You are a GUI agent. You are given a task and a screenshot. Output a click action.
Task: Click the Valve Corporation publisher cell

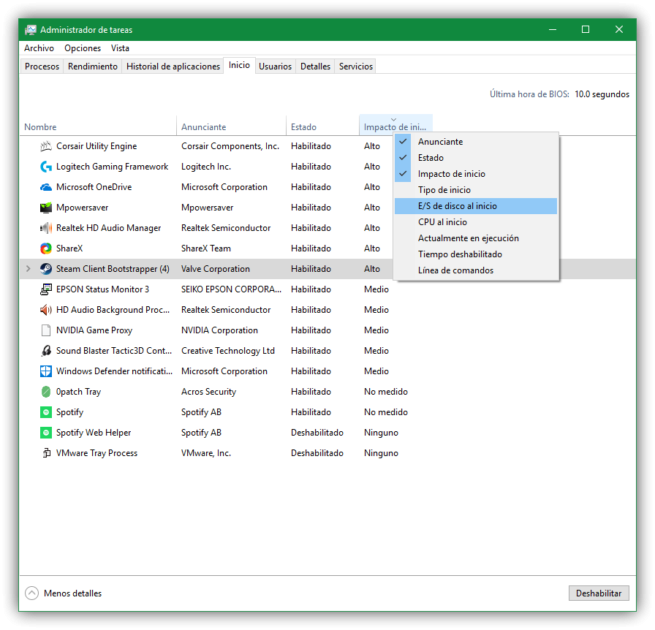(x=216, y=269)
